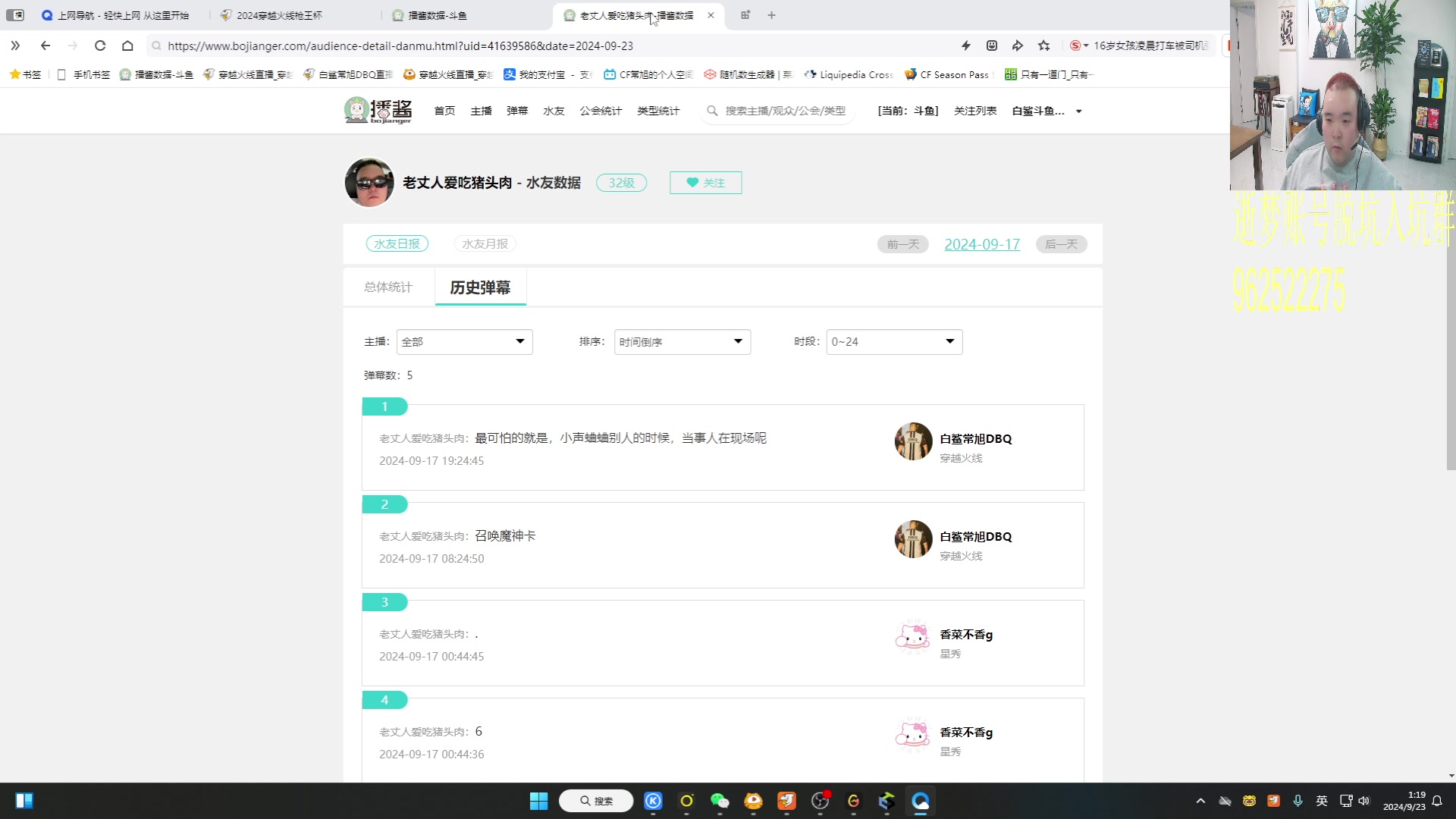Image resolution: width=1456 pixels, height=819 pixels.
Task: Open the browser home page icon
Action: click(x=127, y=45)
